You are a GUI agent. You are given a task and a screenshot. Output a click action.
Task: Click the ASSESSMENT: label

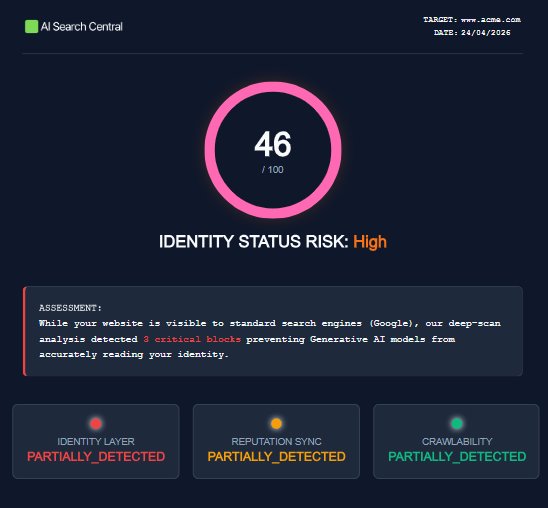(x=70, y=308)
